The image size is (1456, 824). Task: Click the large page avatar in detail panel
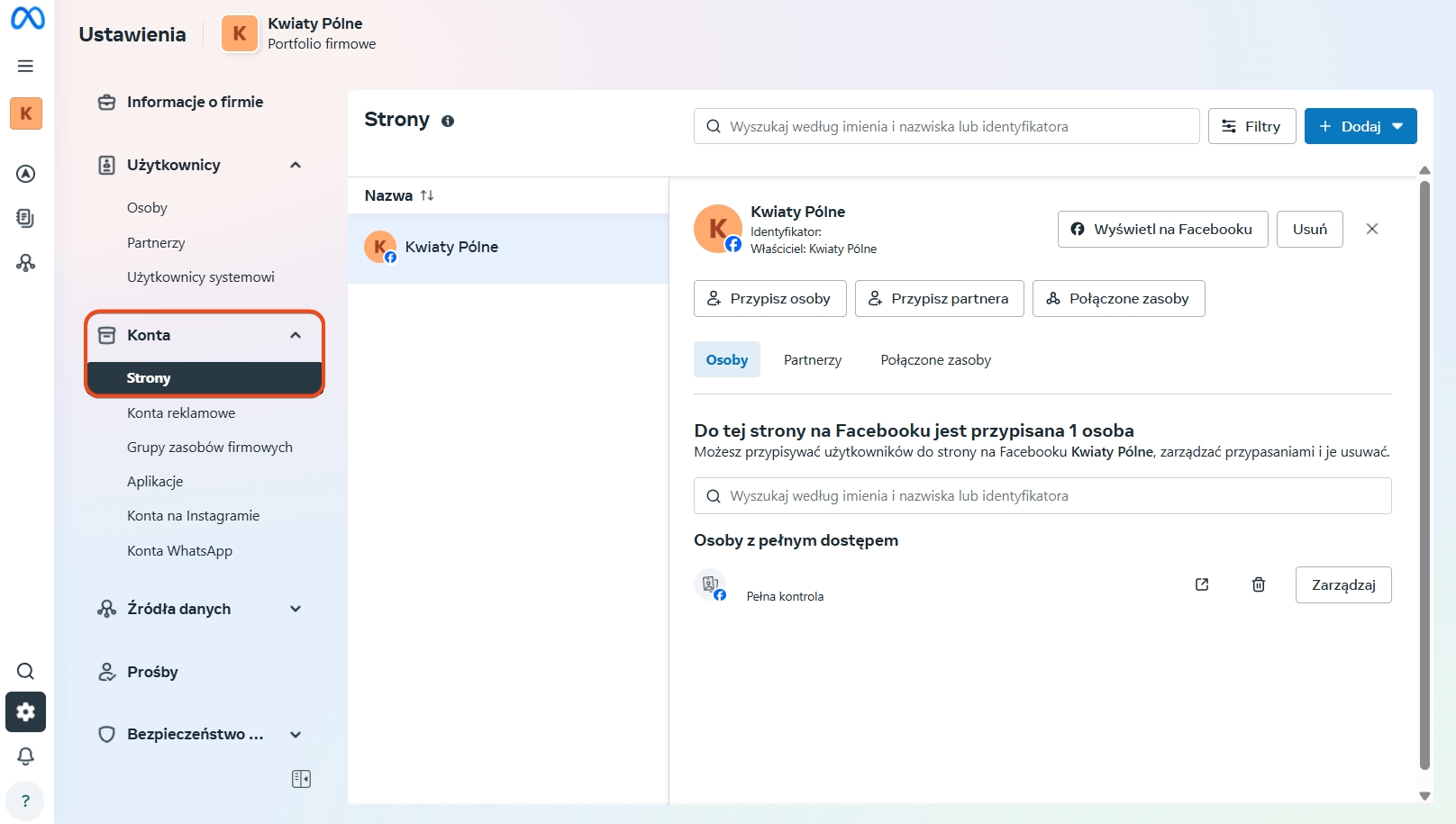click(x=718, y=229)
